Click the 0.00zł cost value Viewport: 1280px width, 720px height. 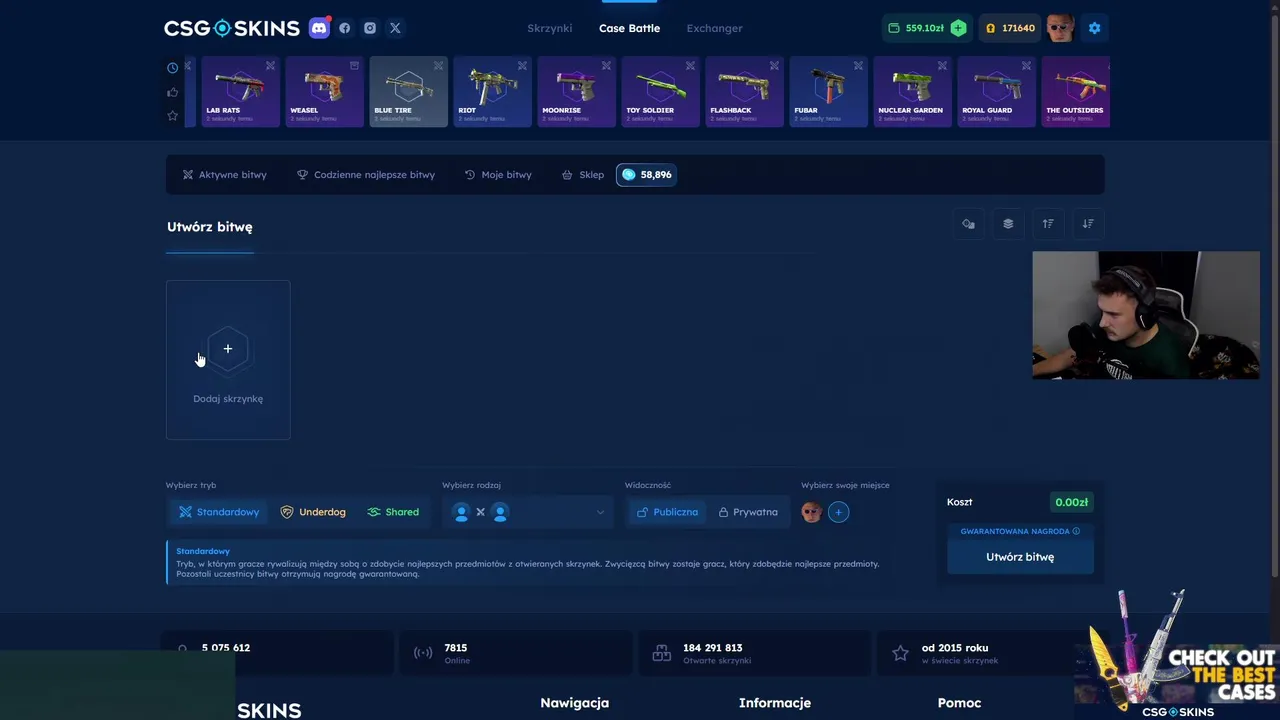pos(1071,502)
